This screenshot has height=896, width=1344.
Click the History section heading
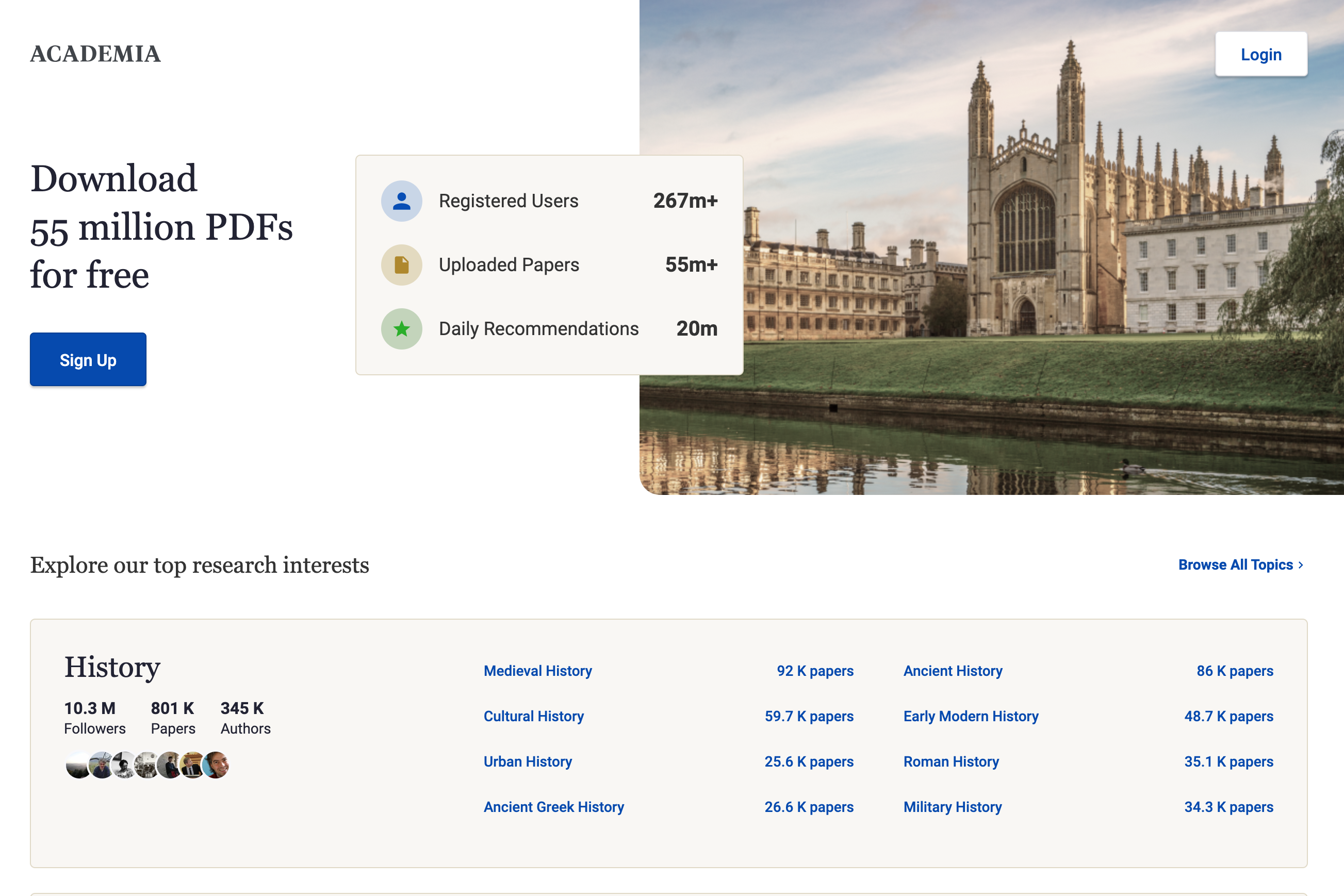click(112, 668)
